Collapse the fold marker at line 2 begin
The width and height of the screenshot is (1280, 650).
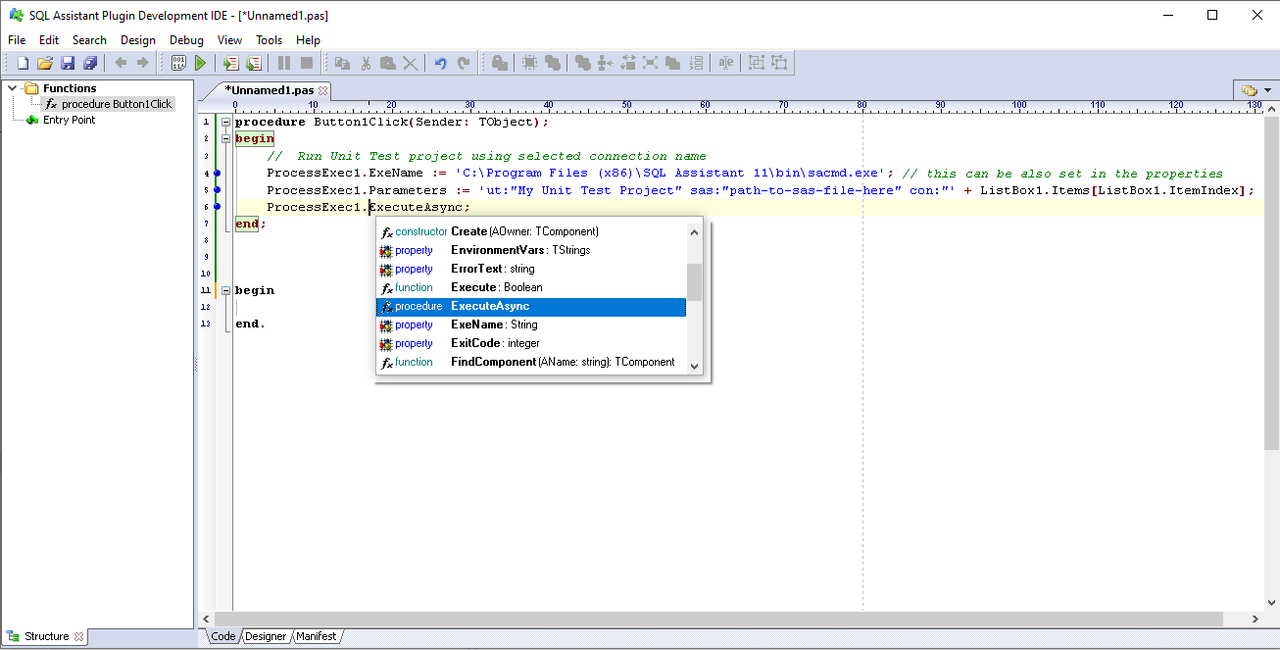tap(226, 139)
